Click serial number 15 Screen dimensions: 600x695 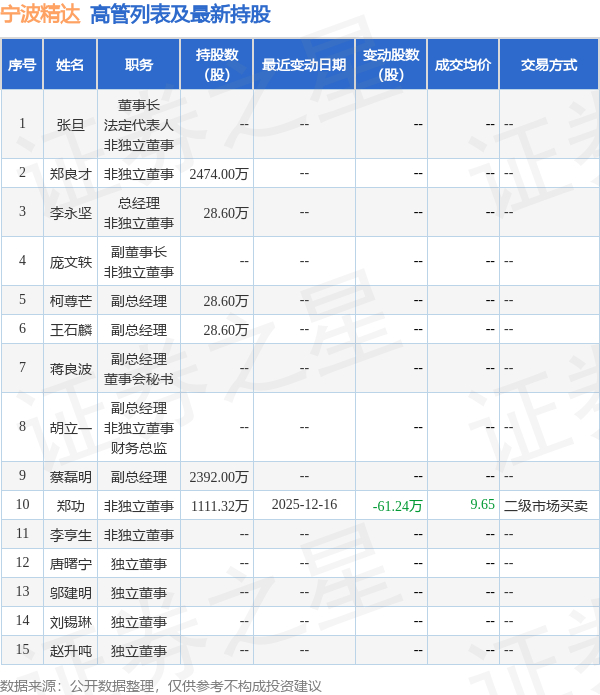(x=23, y=649)
